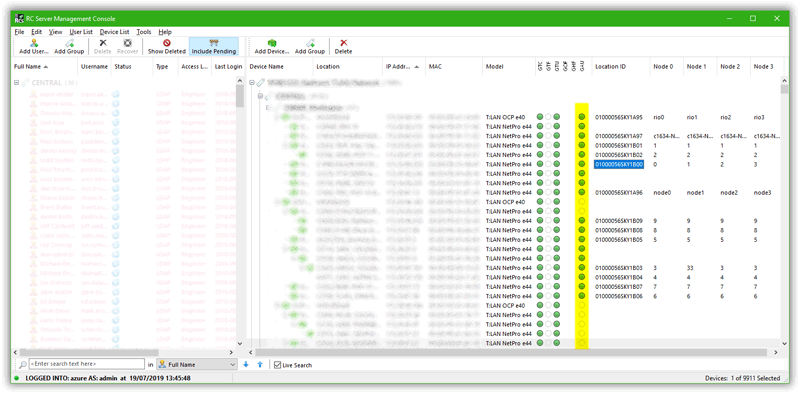Viewport: 800px width, 394px height.
Task: Click the tag icon beside CENTRAL group
Action: (25, 83)
